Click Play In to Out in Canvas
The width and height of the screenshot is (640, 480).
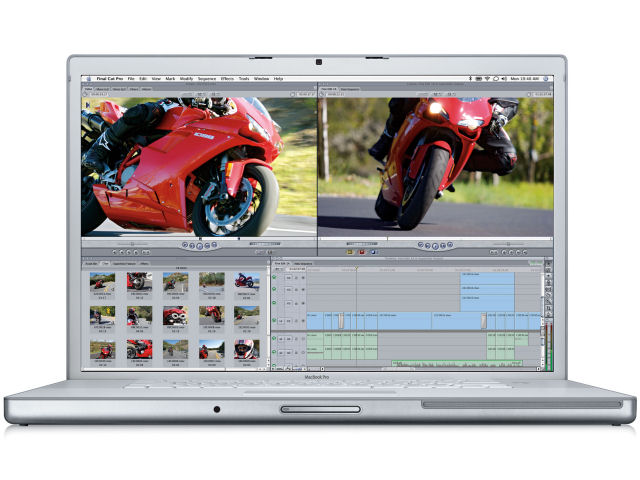tap(428, 245)
